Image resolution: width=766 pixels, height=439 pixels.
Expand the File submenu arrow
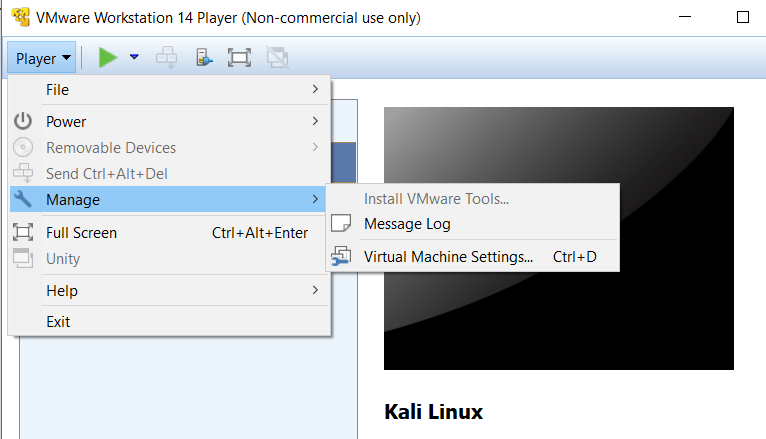click(x=315, y=89)
